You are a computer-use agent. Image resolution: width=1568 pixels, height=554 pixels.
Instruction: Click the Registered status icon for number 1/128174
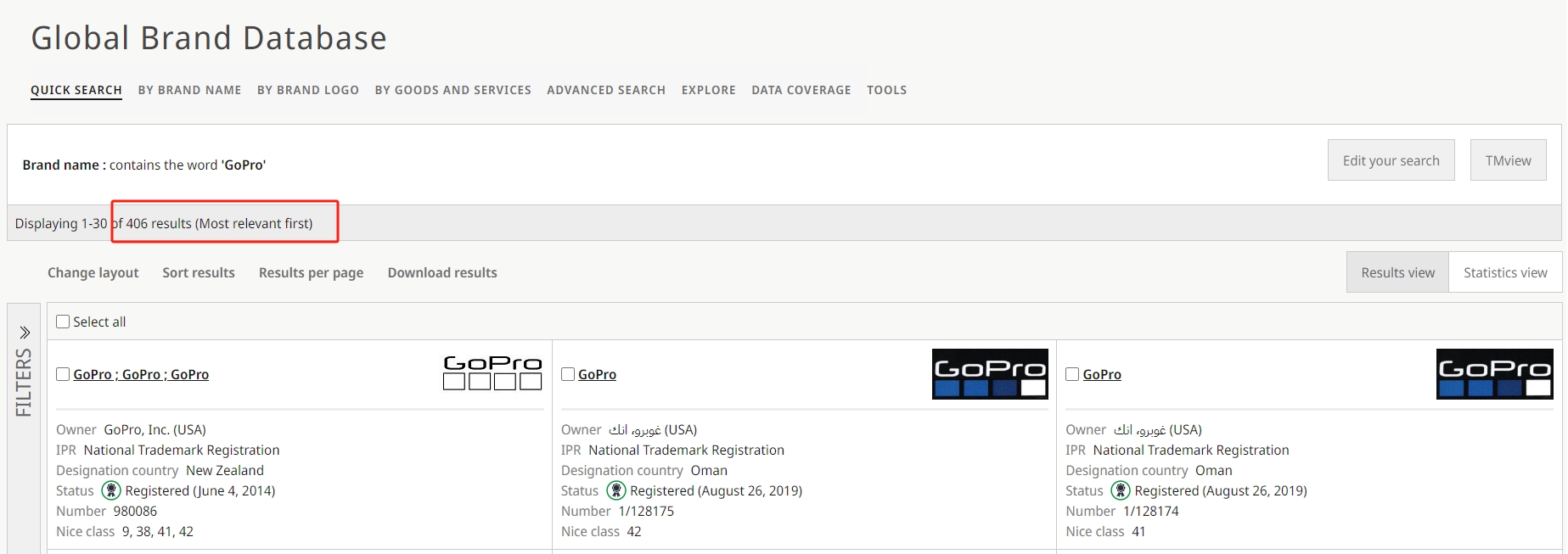(1121, 490)
